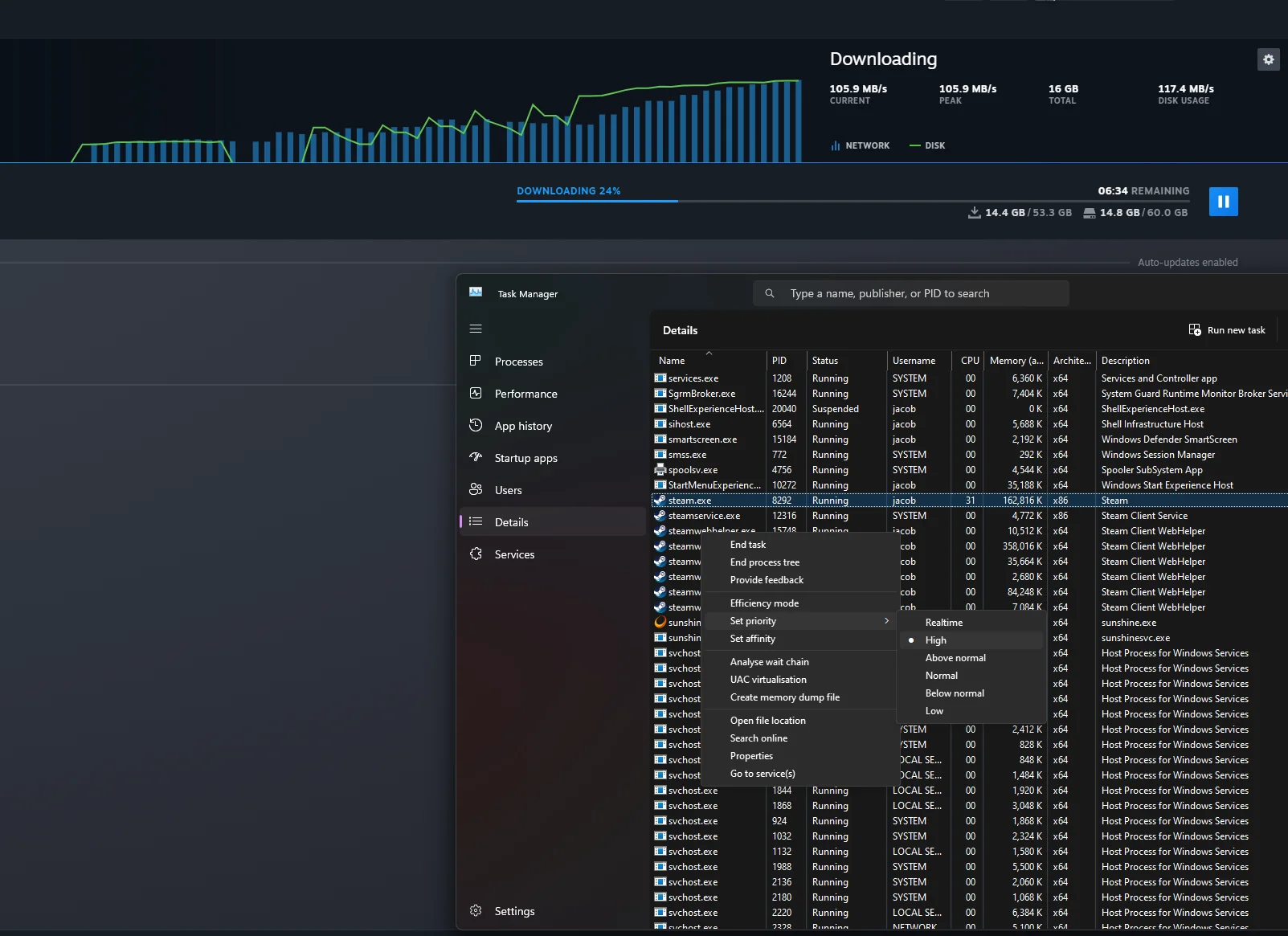Open Properties from context menu

799,756
